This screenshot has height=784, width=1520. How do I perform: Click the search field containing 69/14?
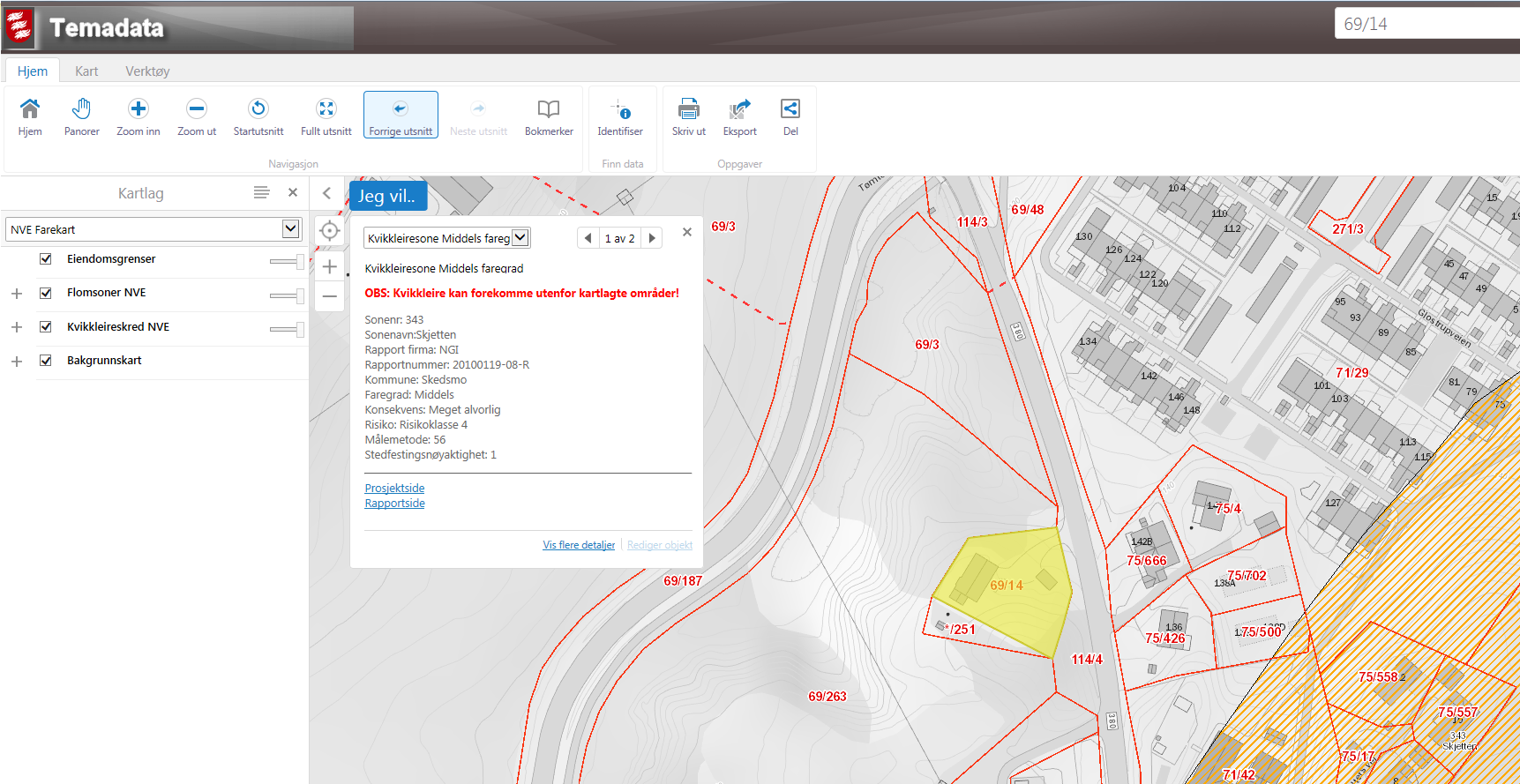[x=1427, y=24]
